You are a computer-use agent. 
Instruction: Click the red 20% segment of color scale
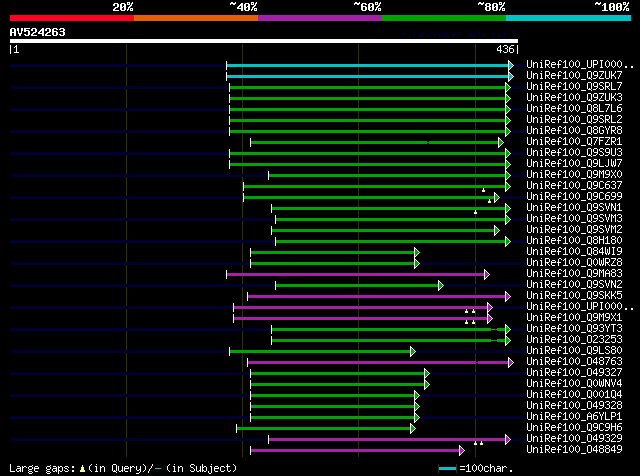72,18
